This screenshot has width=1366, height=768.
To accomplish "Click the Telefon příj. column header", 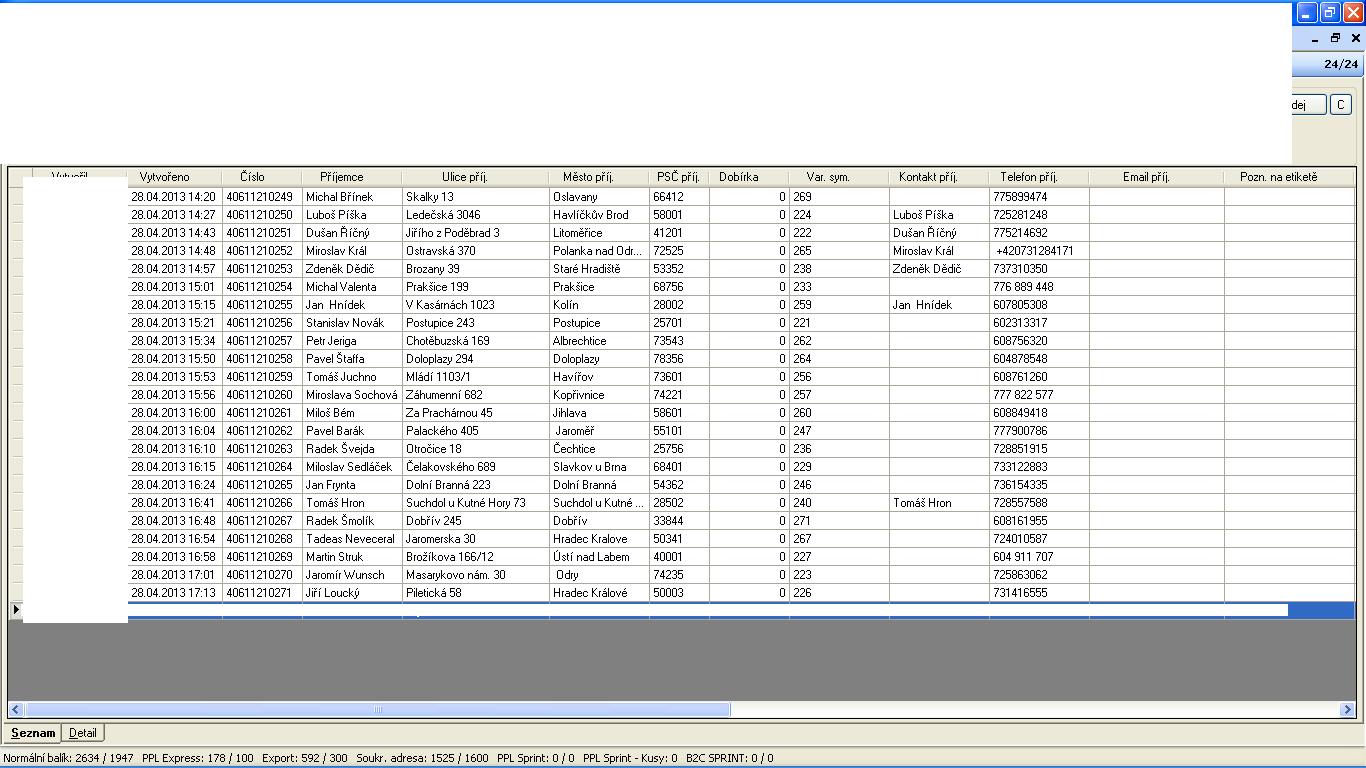I will 1028,177.
